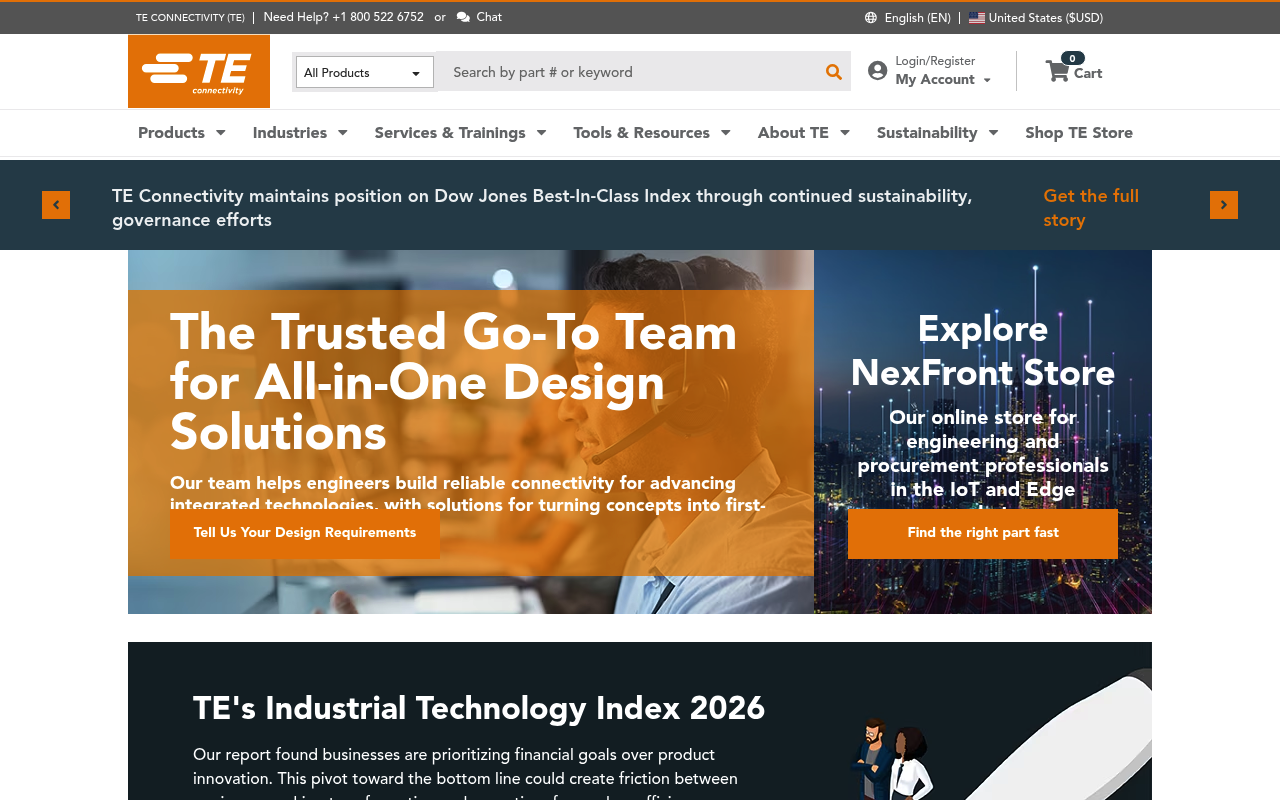
Task: Go to Shop TE Store
Action: (x=1079, y=133)
